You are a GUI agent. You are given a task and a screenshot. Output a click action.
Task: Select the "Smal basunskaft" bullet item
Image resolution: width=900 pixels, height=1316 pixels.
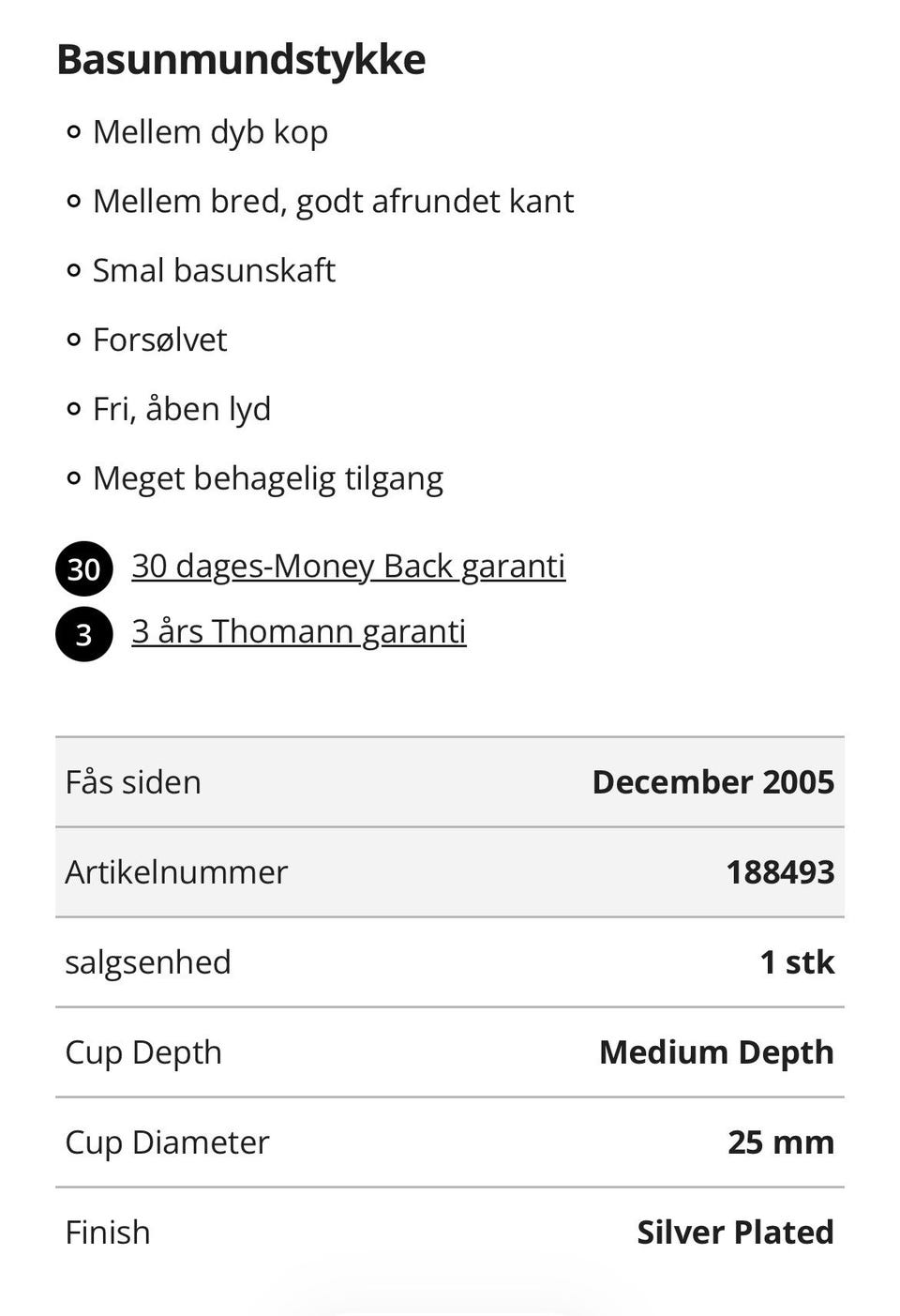coord(214,271)
